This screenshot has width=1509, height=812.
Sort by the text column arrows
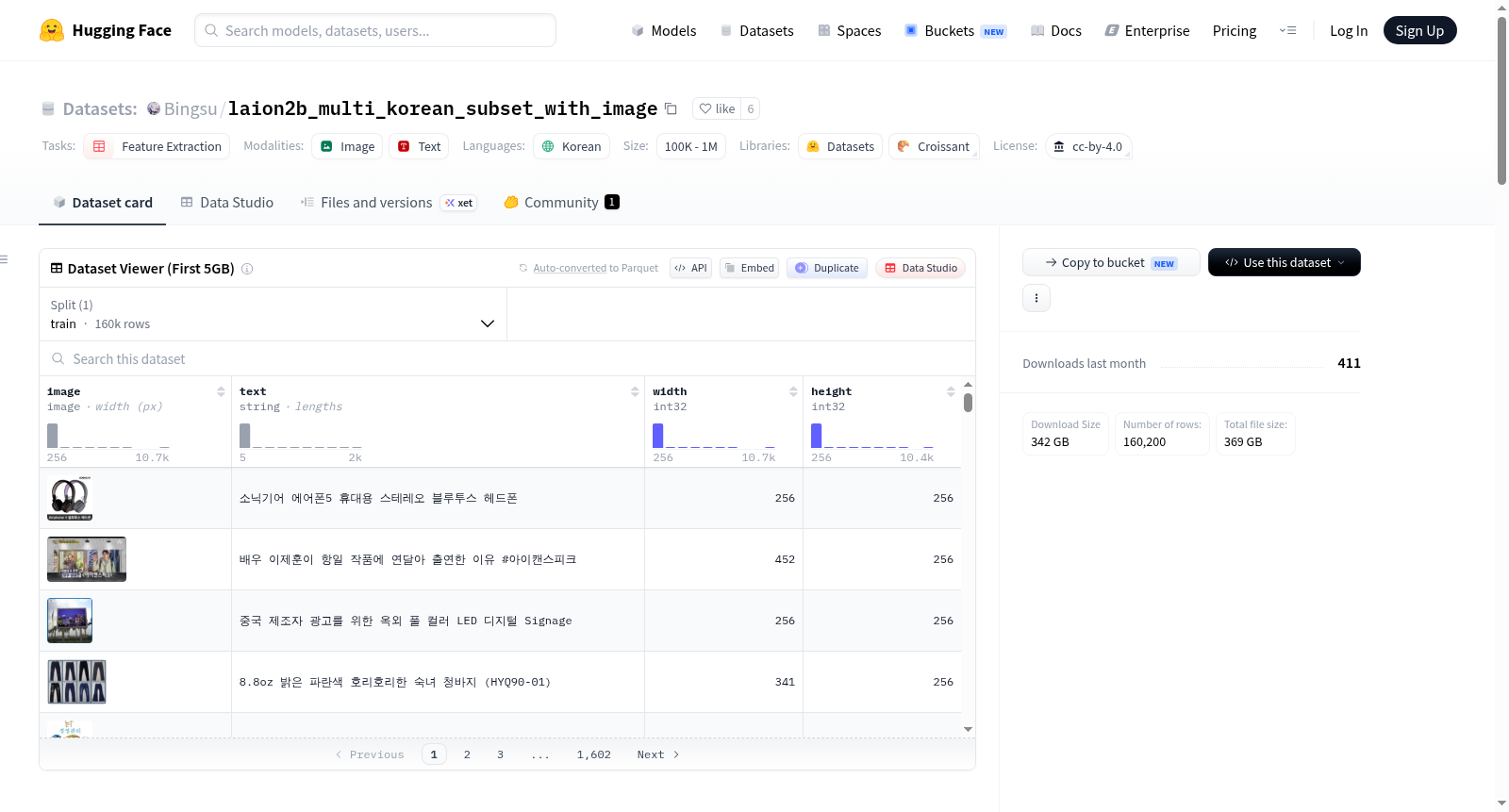pyautogui.click(x=635, y=391)
